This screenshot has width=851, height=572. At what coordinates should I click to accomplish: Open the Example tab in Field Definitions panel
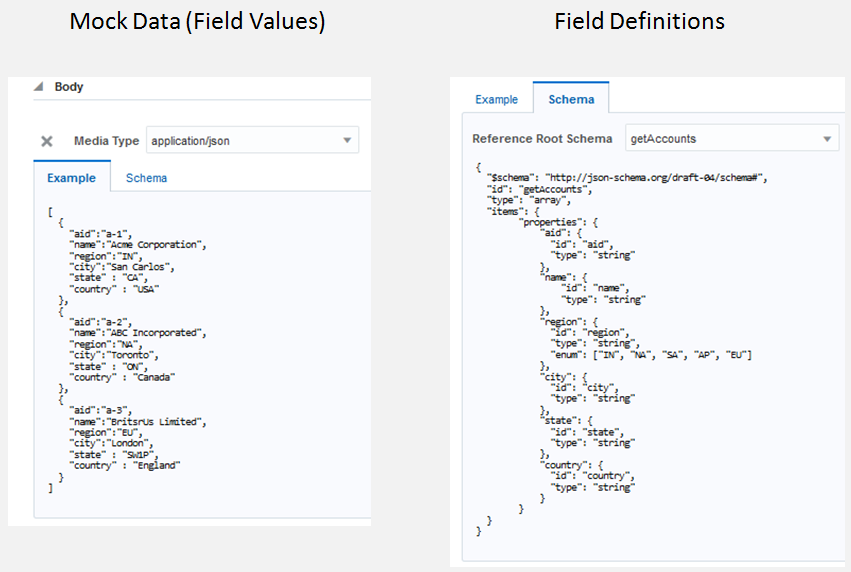496,99
